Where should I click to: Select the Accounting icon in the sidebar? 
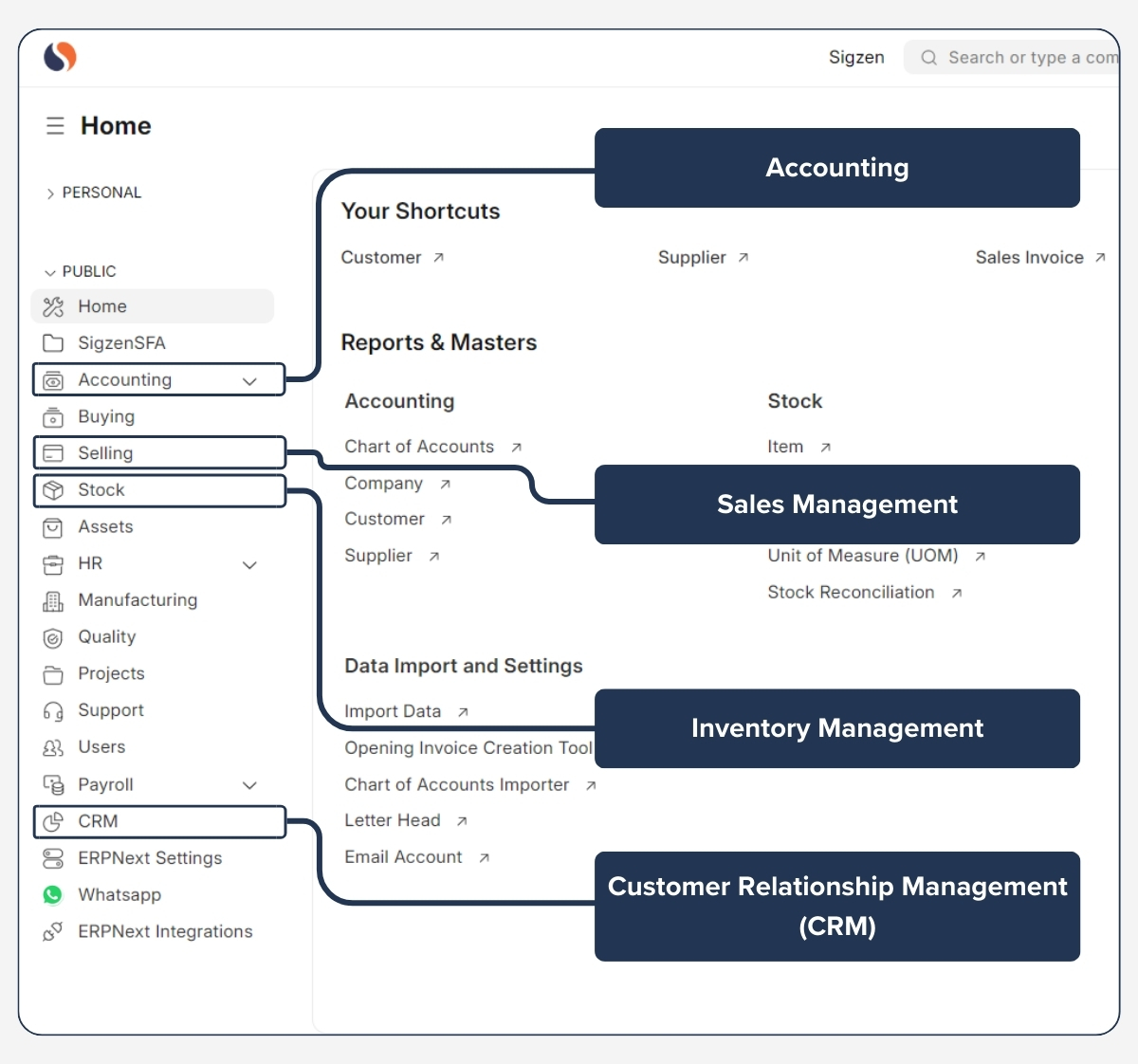(53, 379)
